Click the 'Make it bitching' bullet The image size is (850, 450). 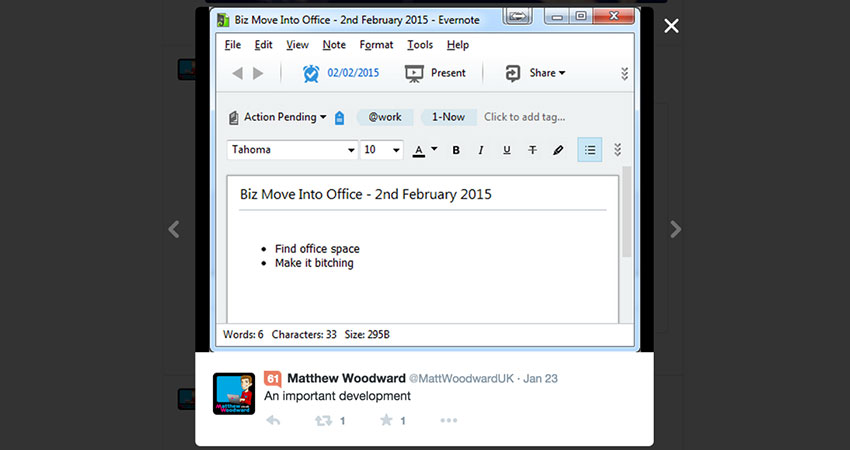314,263
